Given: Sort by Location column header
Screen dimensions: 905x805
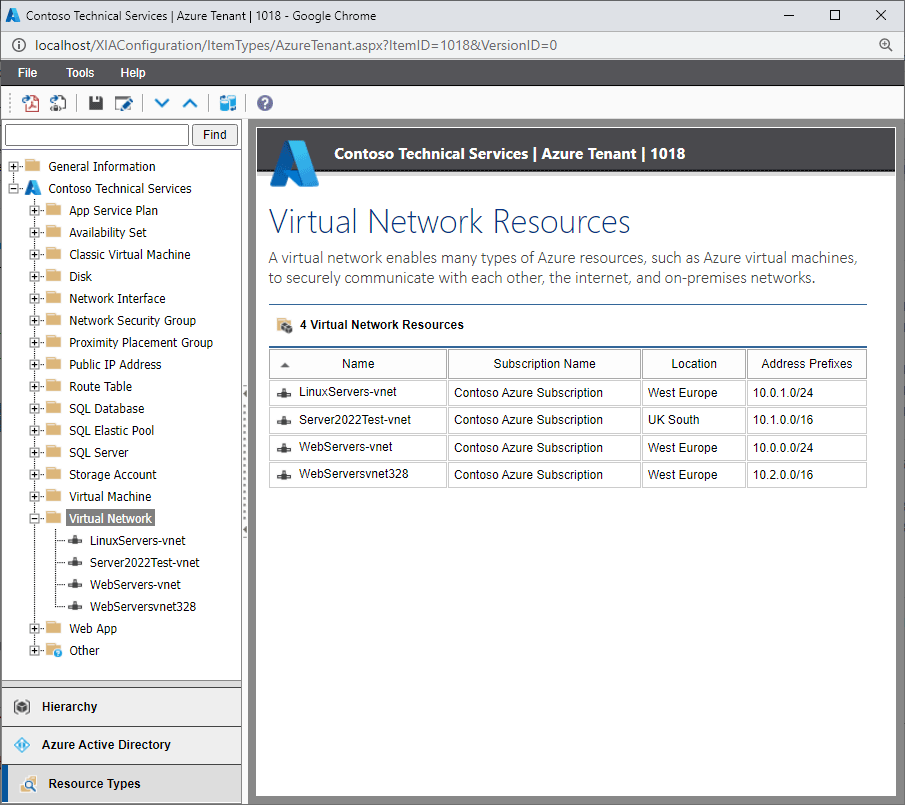Looking at the screenshot, I should click(694, 364).
